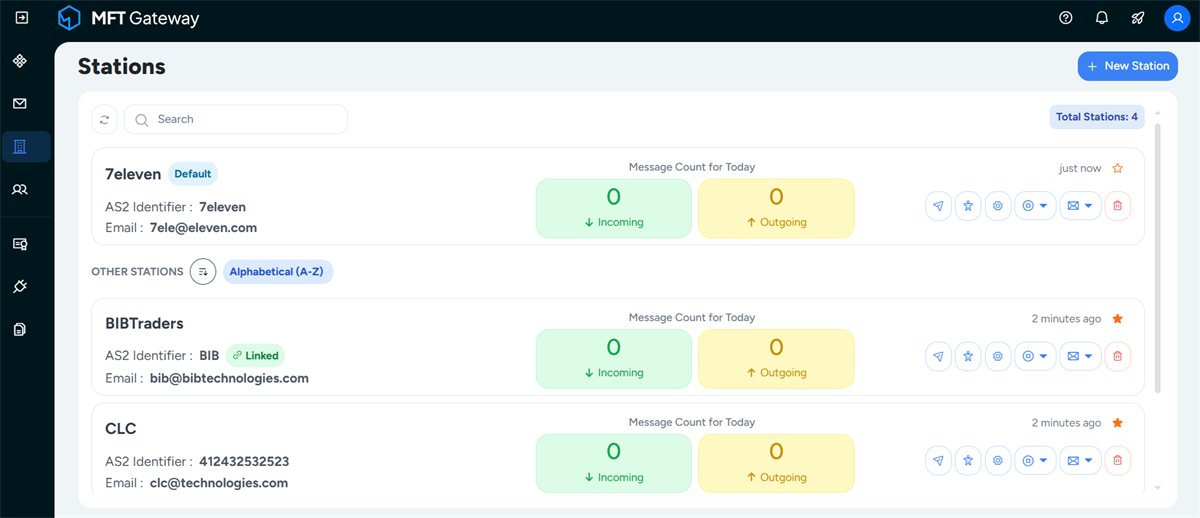1200x518 pixels.
Task: Refresh the stations list
Action: tap(104, 119)
